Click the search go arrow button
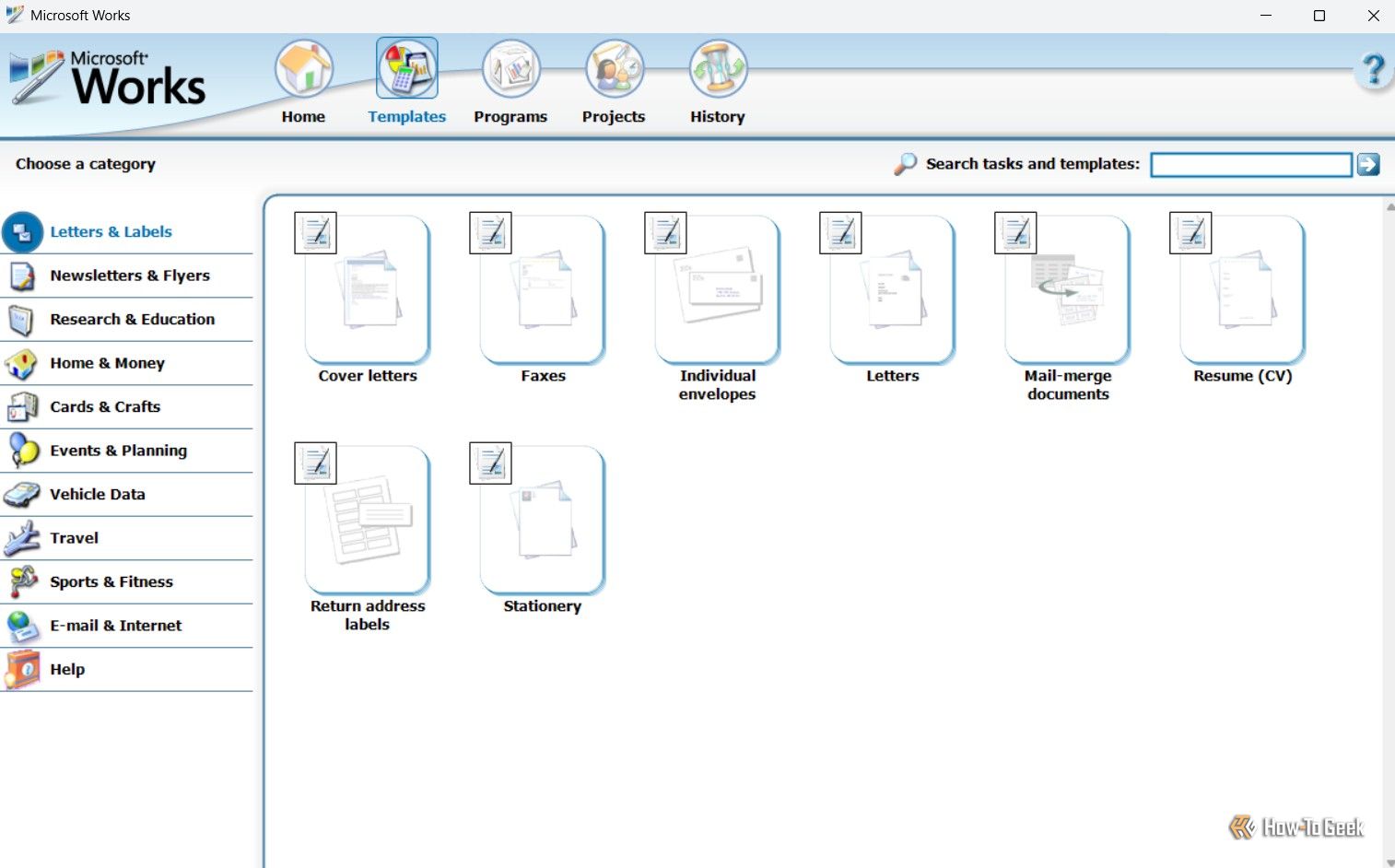 [x=1368, y=164]
